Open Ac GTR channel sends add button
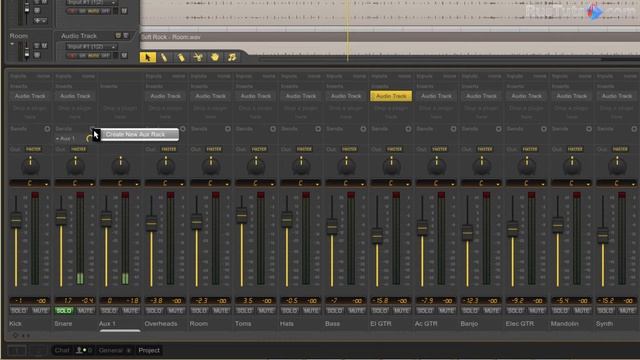 point(453,129)
